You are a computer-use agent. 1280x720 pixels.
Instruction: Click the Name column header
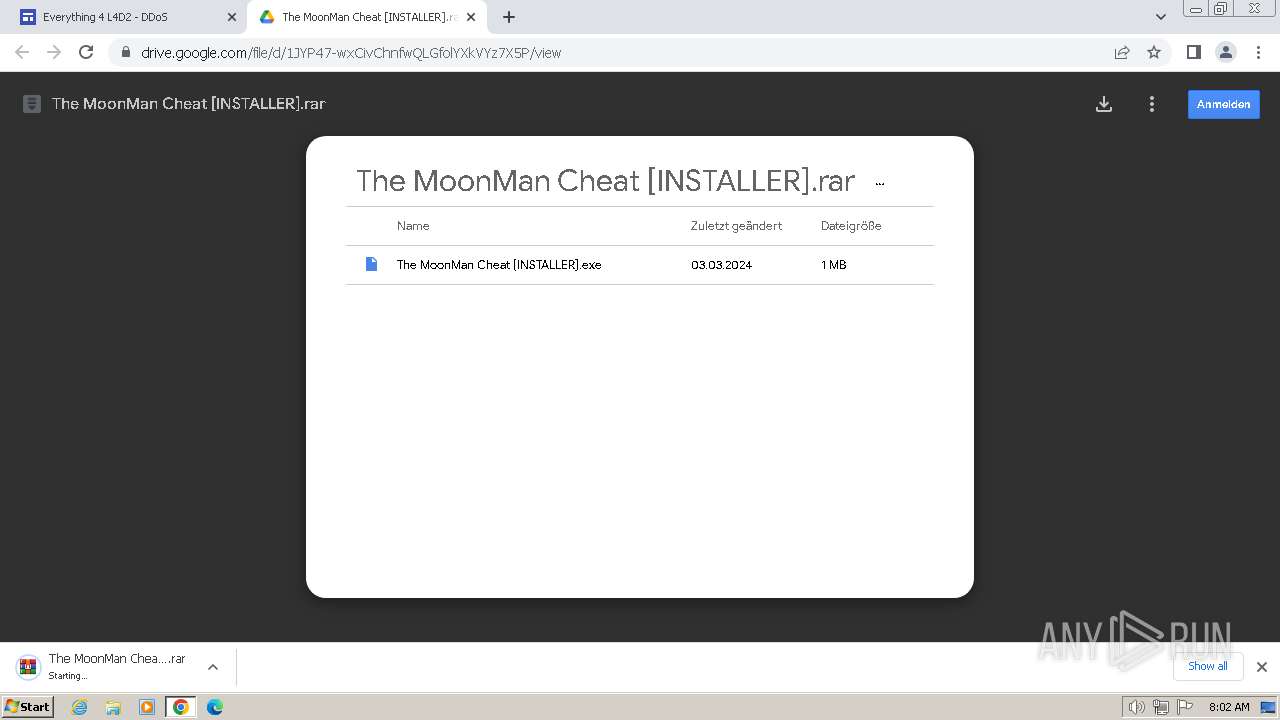point(413,226)
